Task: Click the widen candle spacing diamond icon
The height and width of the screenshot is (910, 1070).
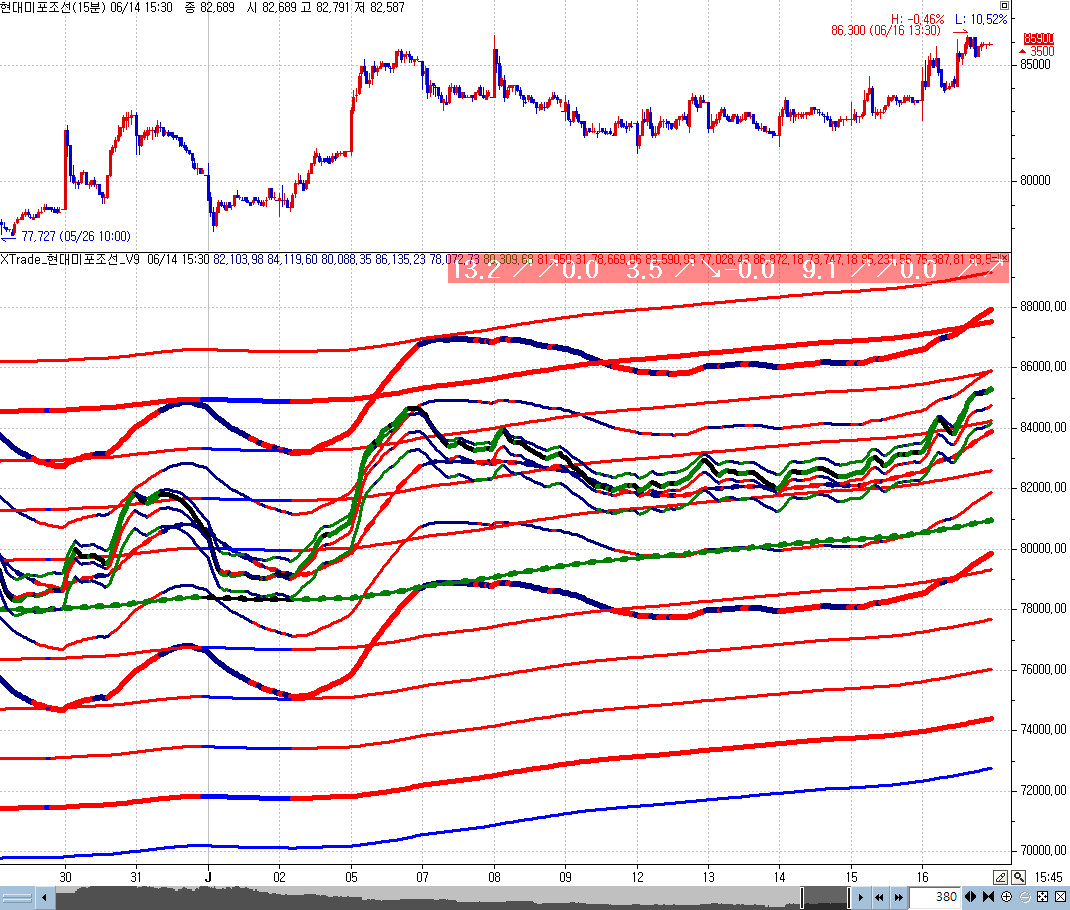Action: point(971,897)
